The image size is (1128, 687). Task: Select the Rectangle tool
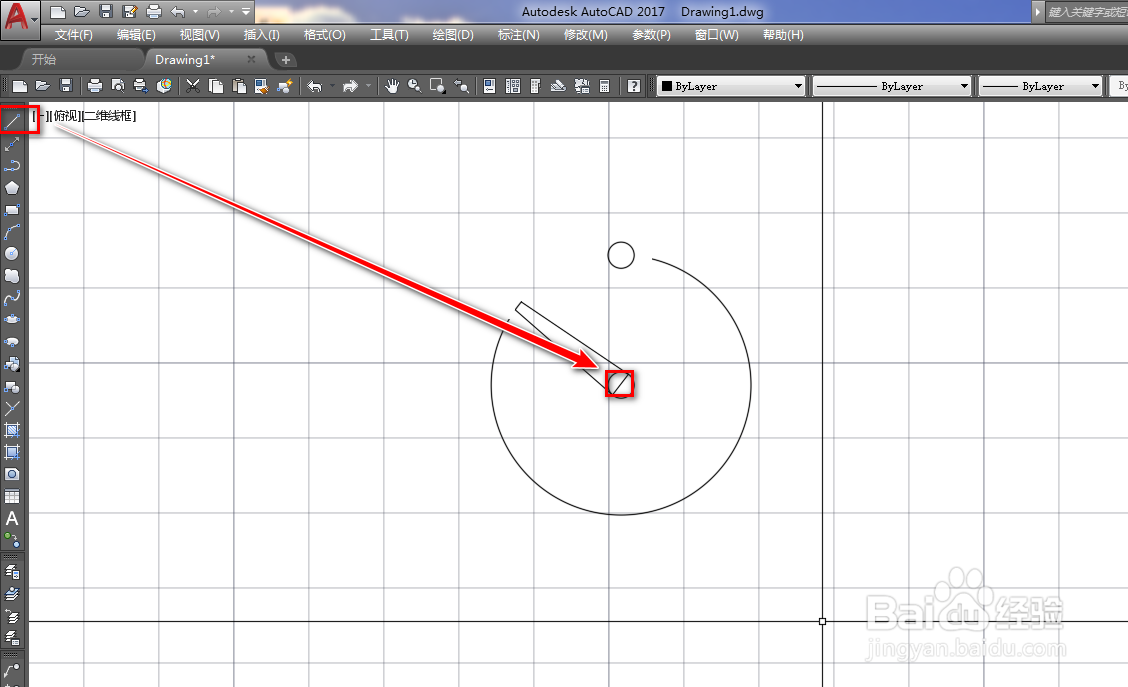coord(12,210)
